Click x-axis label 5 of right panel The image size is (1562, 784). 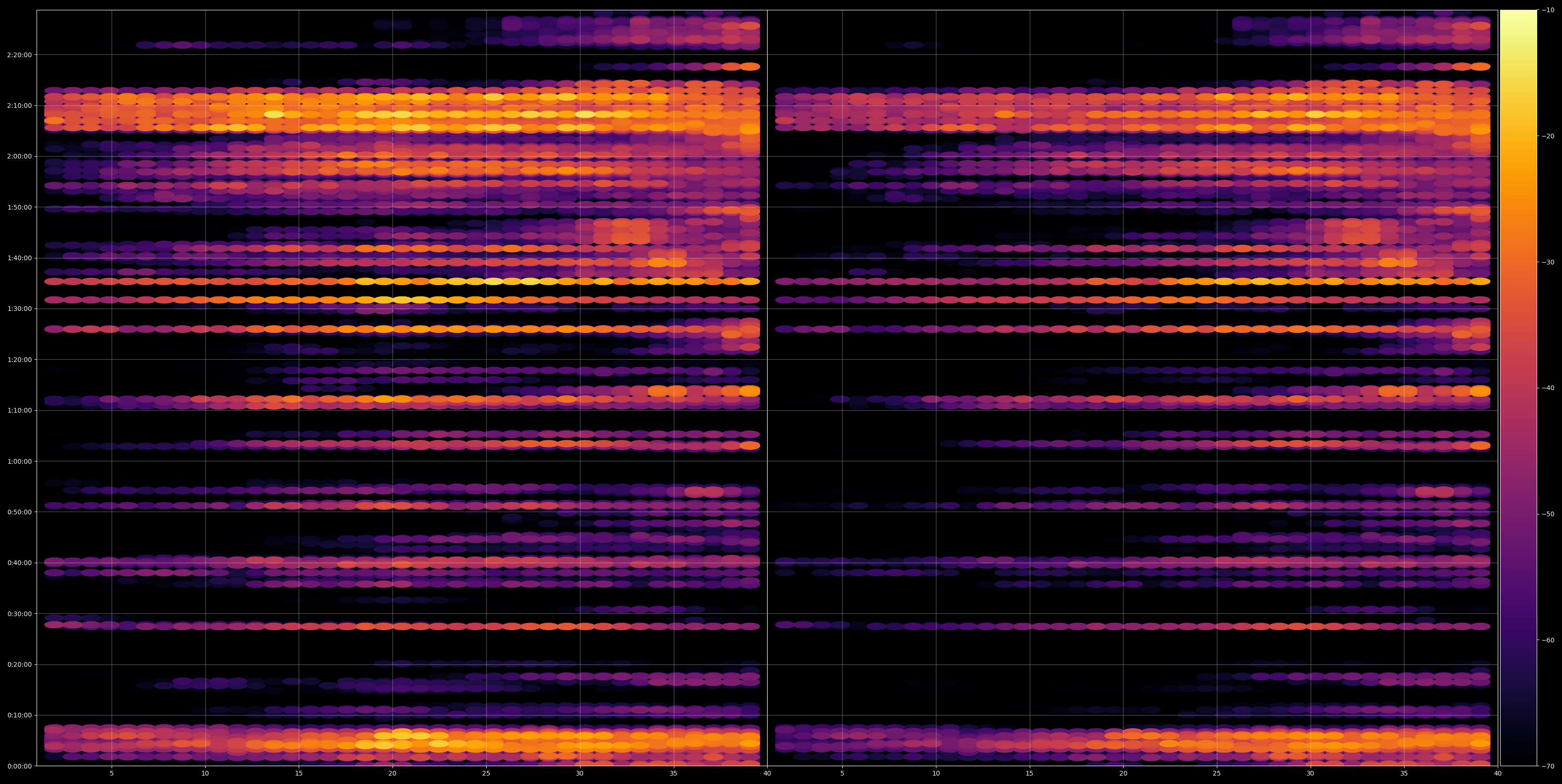pos(842,774)
